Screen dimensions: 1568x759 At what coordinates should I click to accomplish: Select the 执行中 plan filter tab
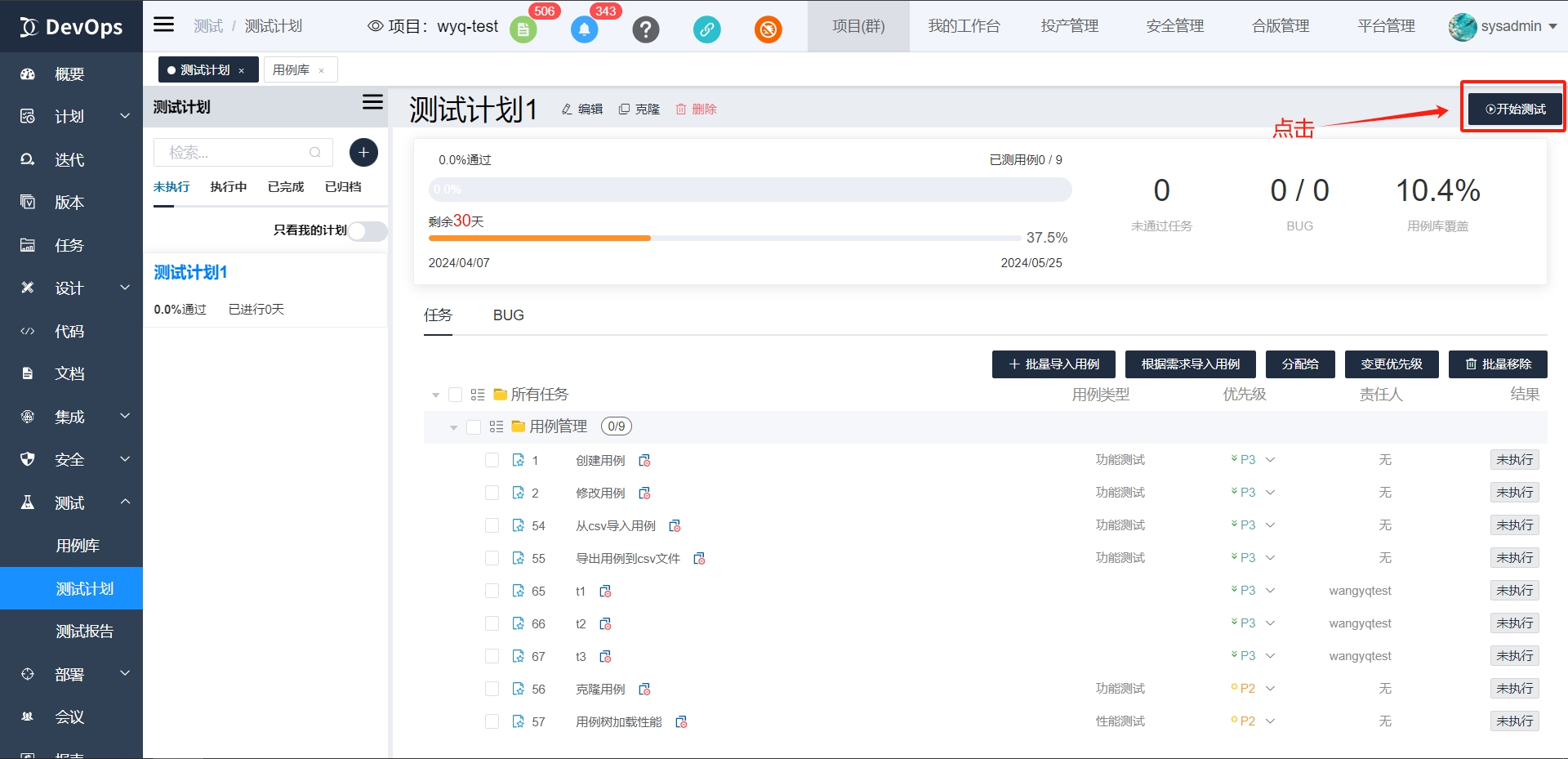pos(228,187)
